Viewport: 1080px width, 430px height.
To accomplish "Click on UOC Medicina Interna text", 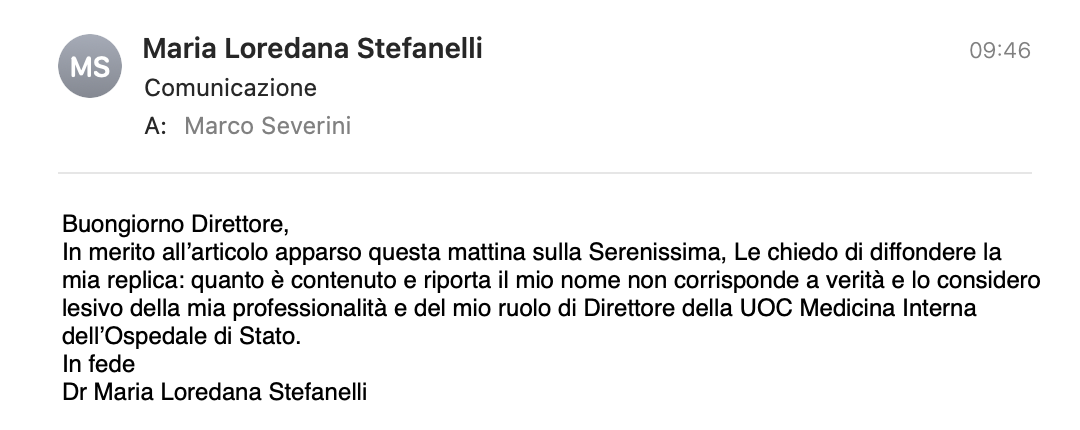I will [x=858, y=309].
